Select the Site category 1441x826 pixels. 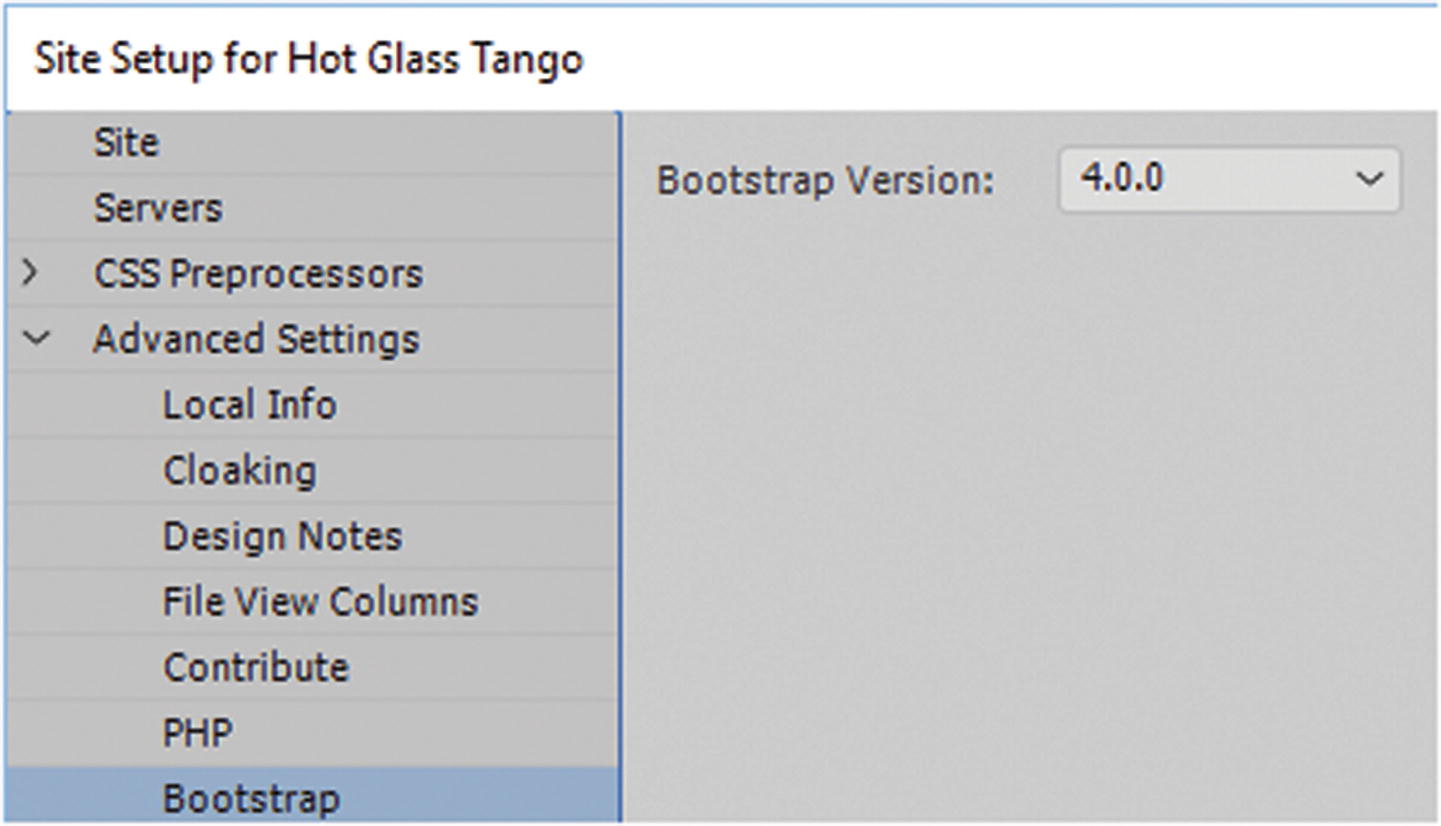pos(126,143)
